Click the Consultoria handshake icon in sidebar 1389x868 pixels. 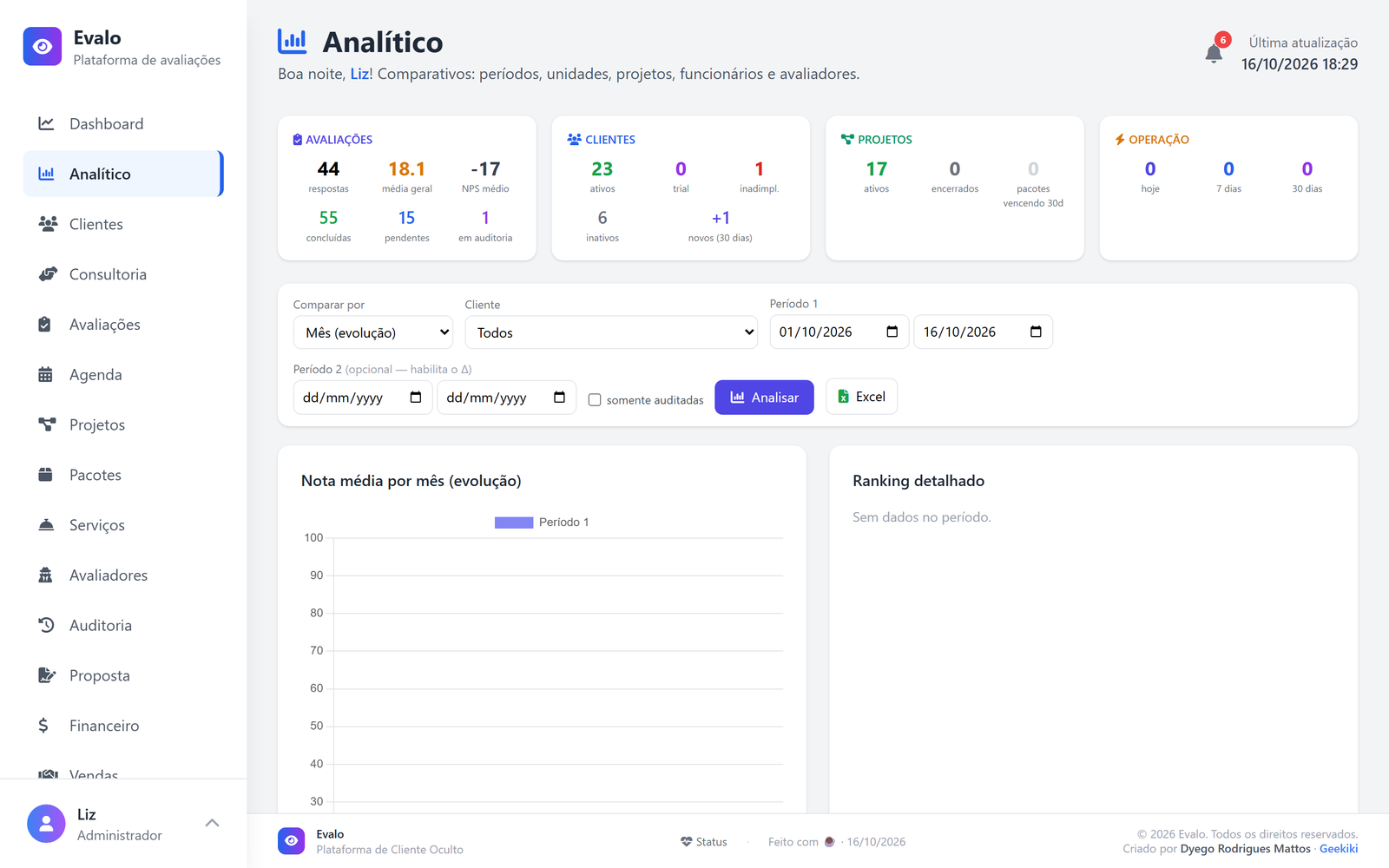coord(47,274)
